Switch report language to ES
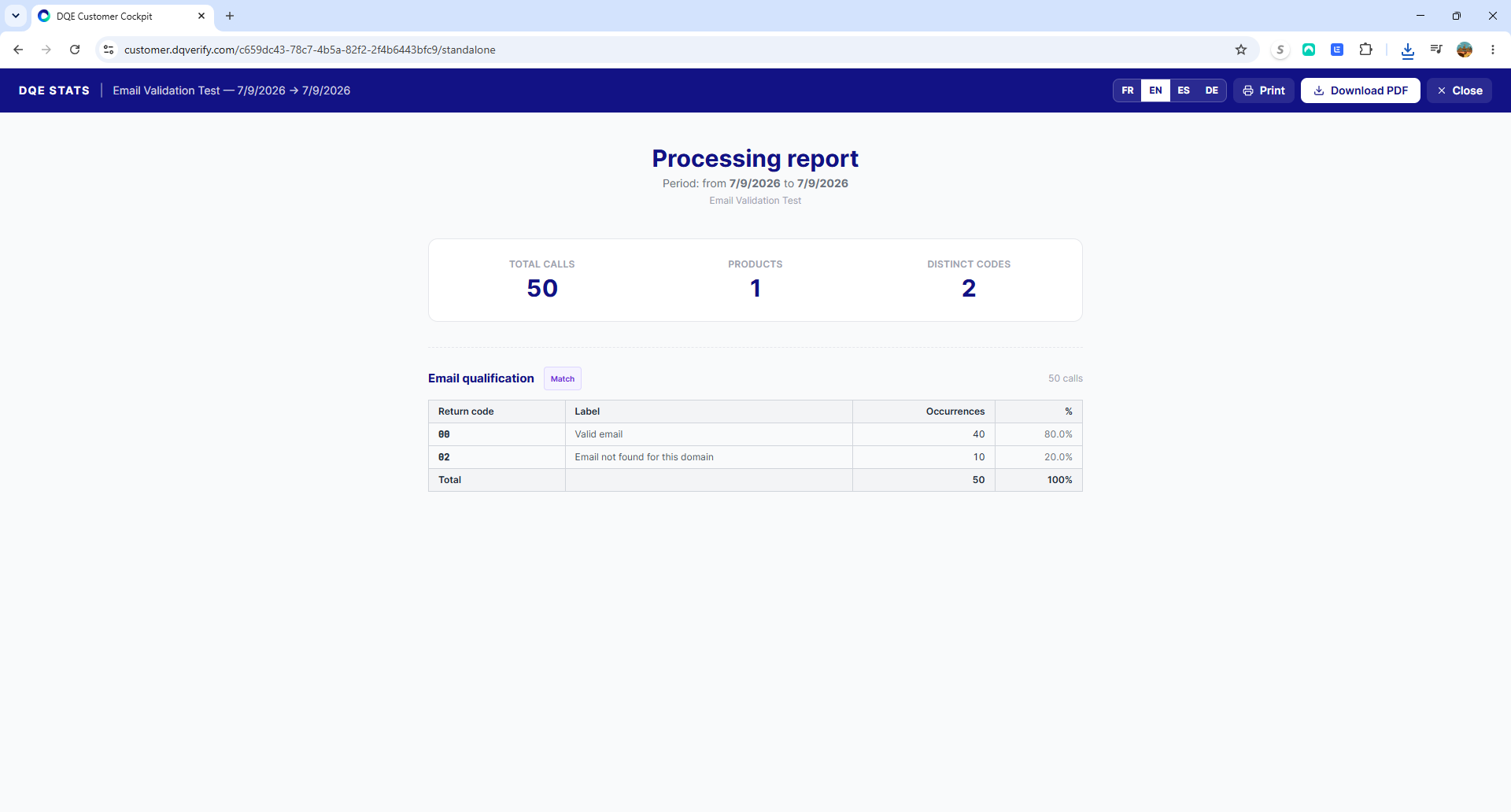 pyautogui.click(x=1184, y=90)
